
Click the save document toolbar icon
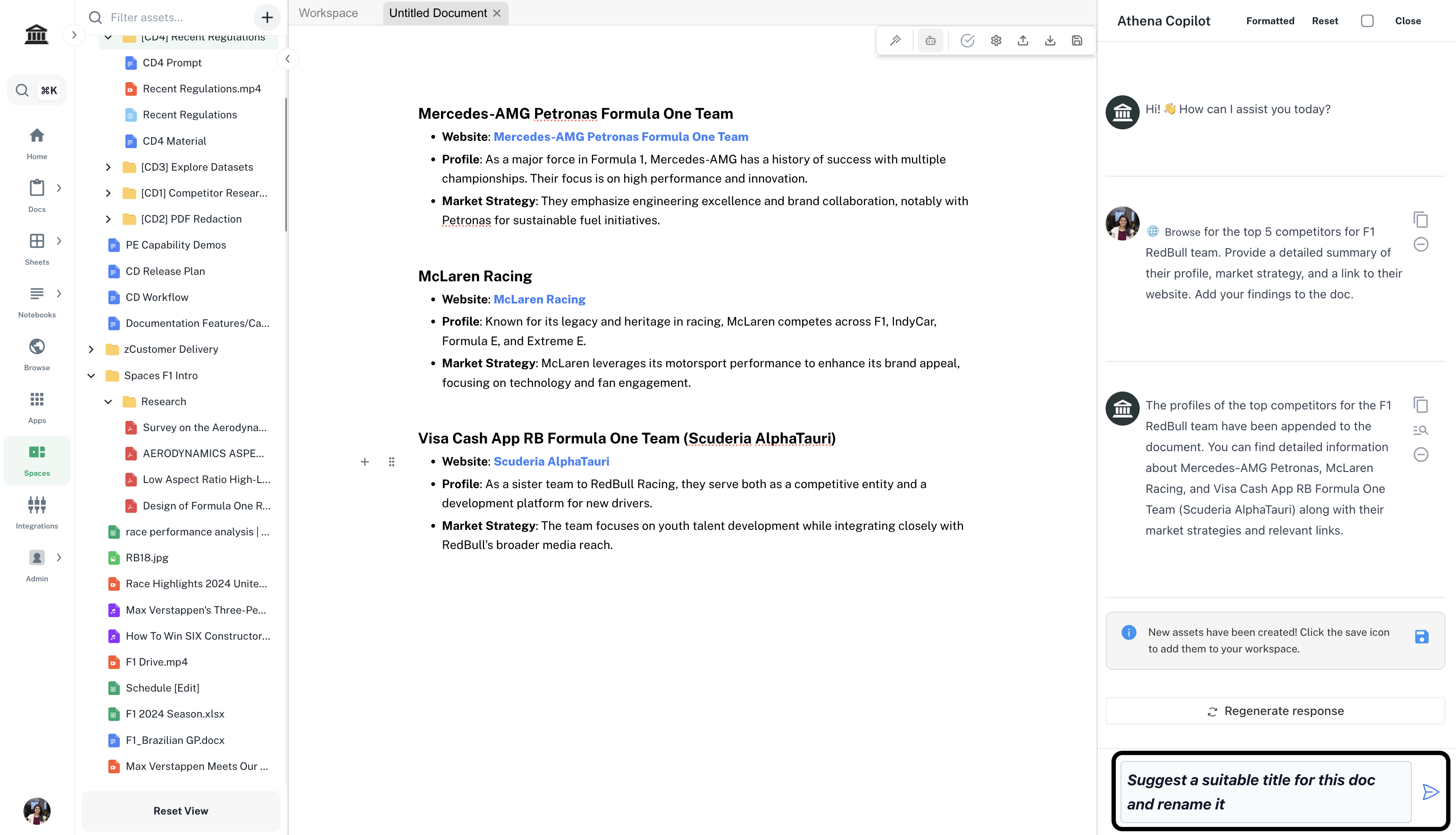pyautogui.click(x=1077, y=40)
